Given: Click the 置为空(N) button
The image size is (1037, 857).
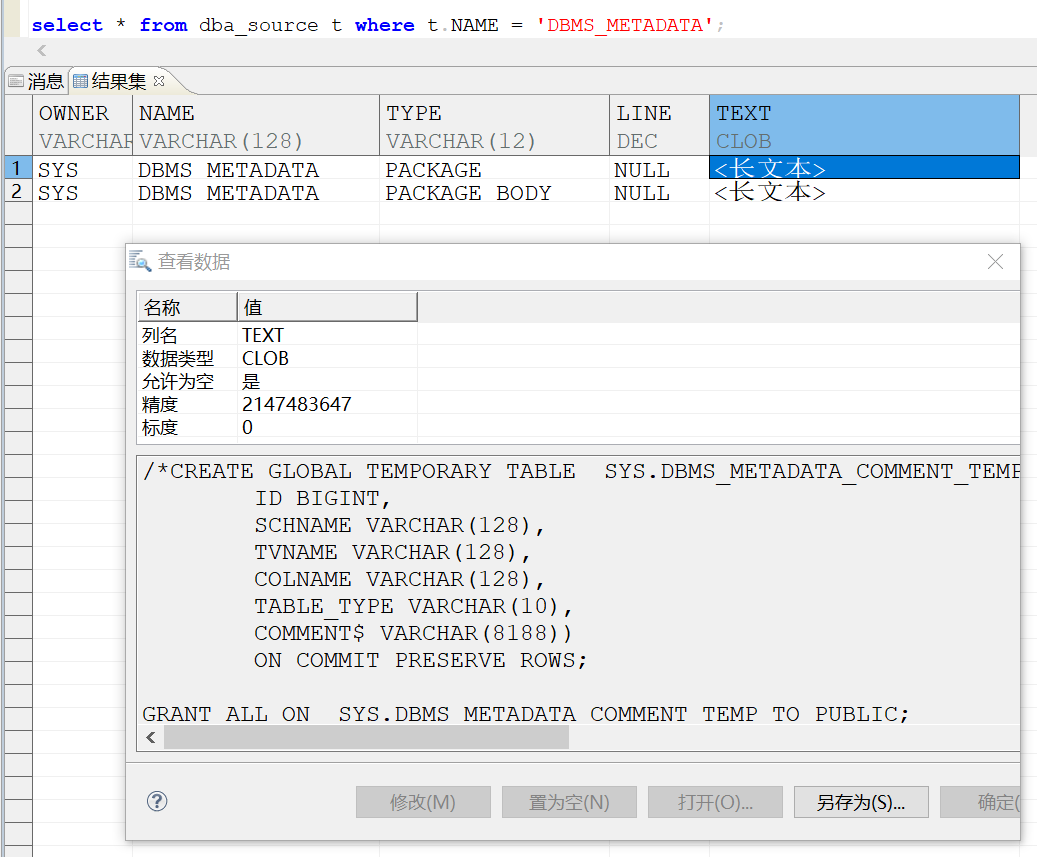Looking at the screenshot, I should click(x=569, y=802).
